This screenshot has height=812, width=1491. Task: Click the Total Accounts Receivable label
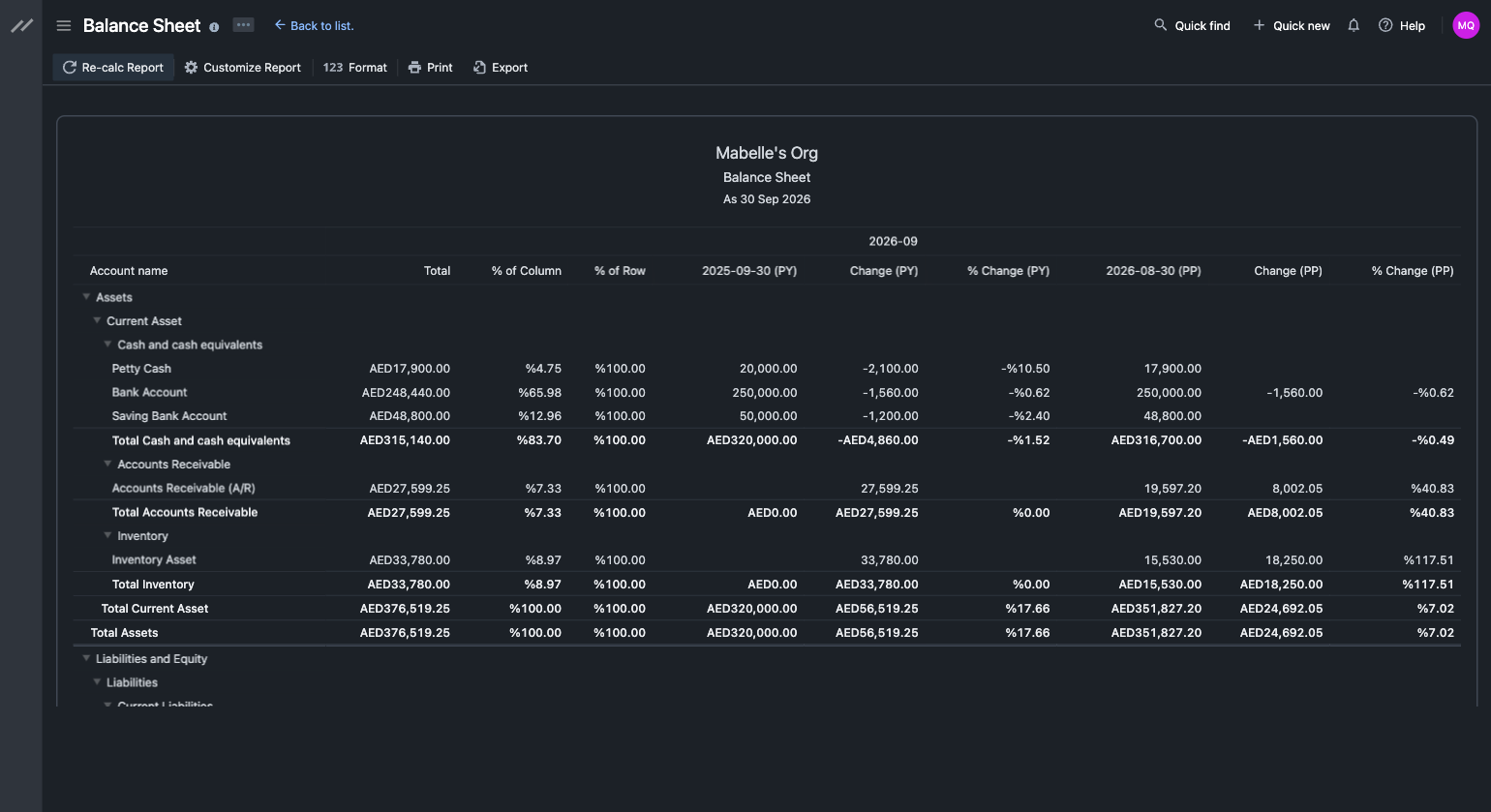[x=185, y=513]
